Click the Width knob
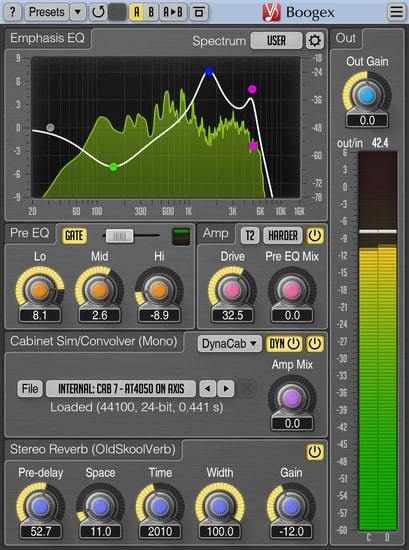This screenshot has width=409, height=550. (x=220, y=507)
